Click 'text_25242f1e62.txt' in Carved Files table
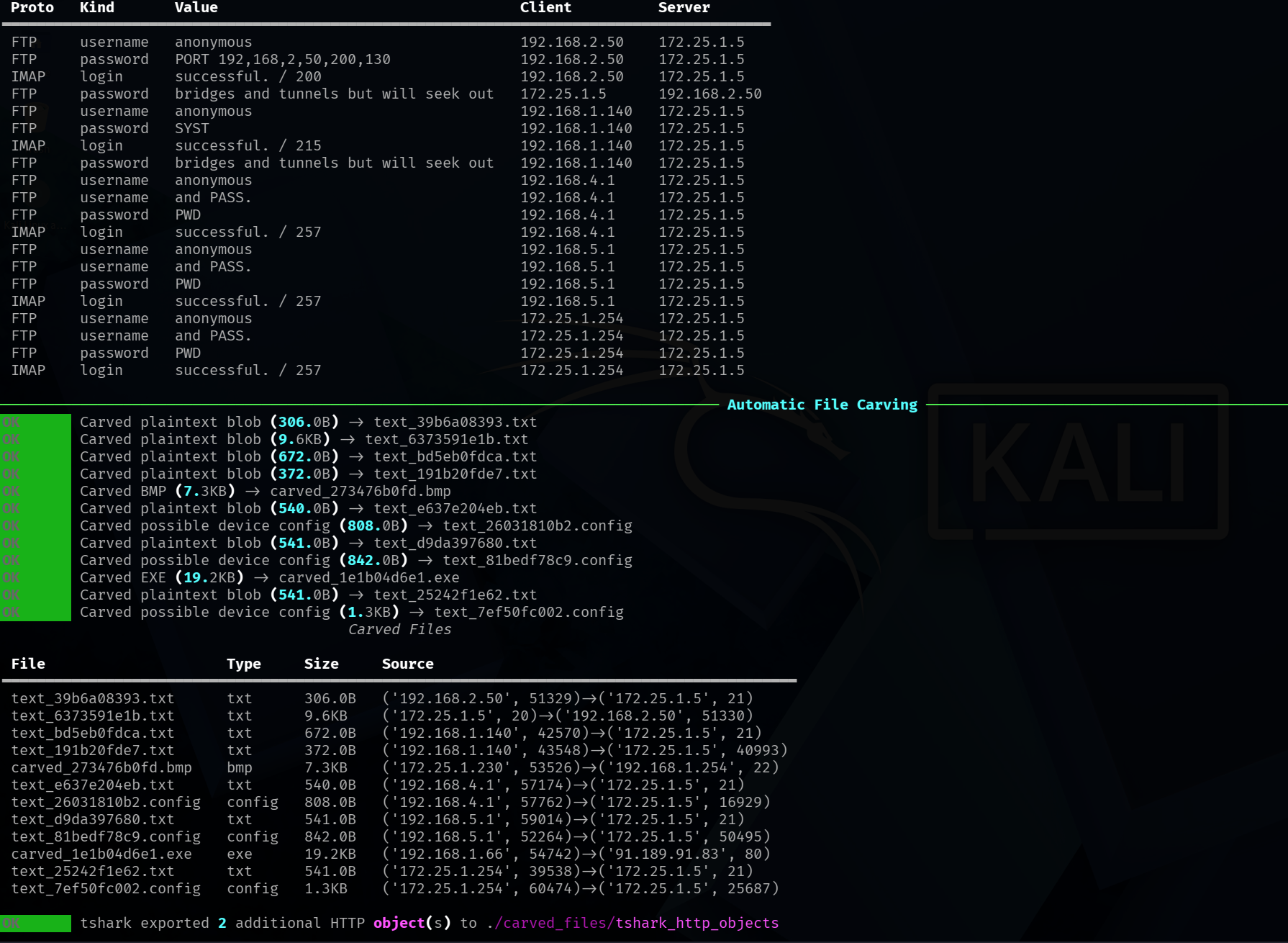 click(93, 872)
